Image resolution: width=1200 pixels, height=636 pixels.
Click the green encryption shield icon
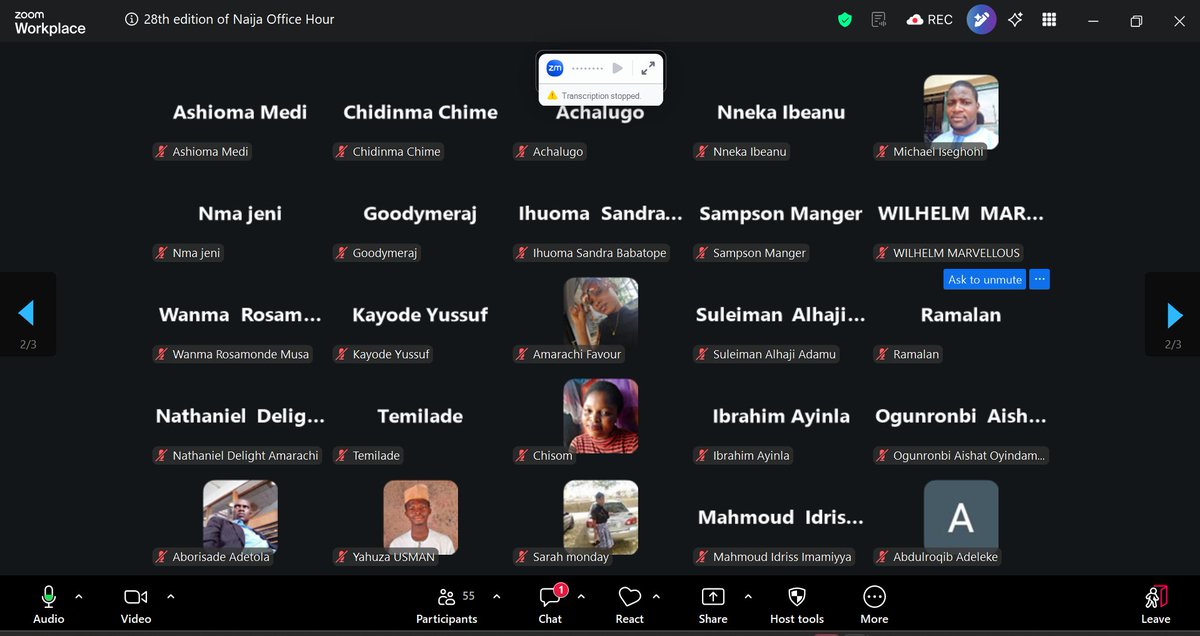tap(845, 20)
